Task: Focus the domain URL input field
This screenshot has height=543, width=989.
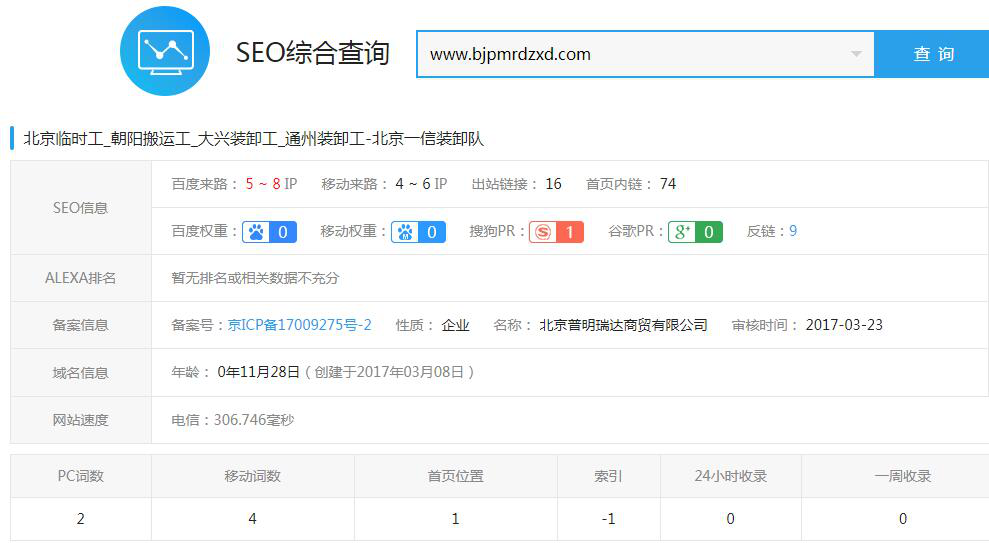Action: [630, 54]
